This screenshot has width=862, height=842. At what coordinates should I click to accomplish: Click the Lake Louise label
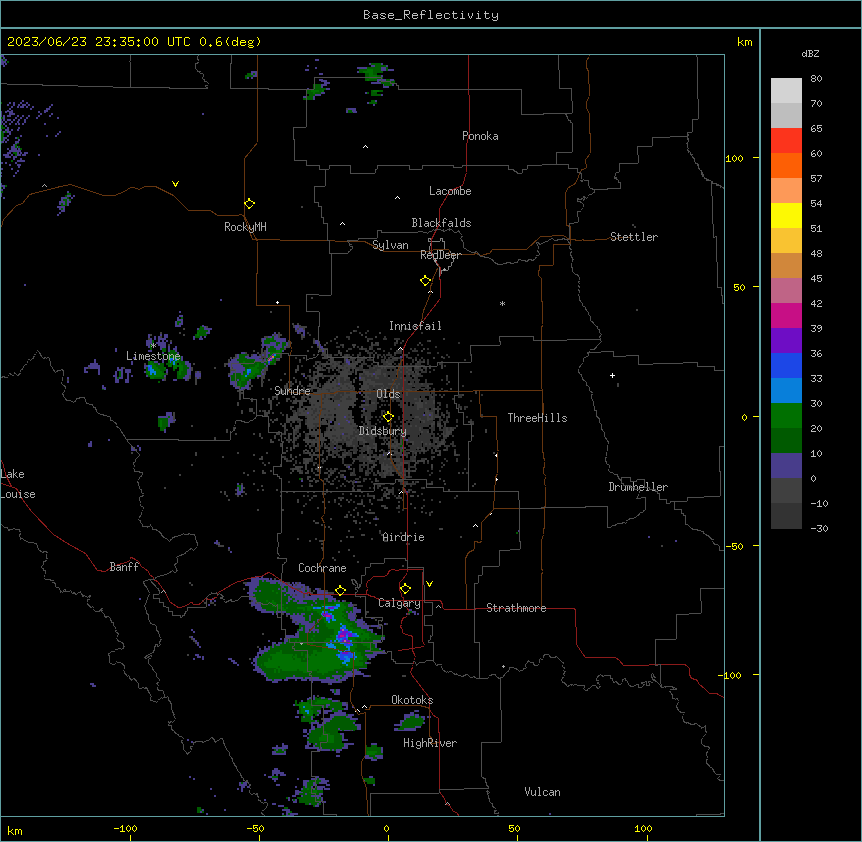[x=17, y=484]
